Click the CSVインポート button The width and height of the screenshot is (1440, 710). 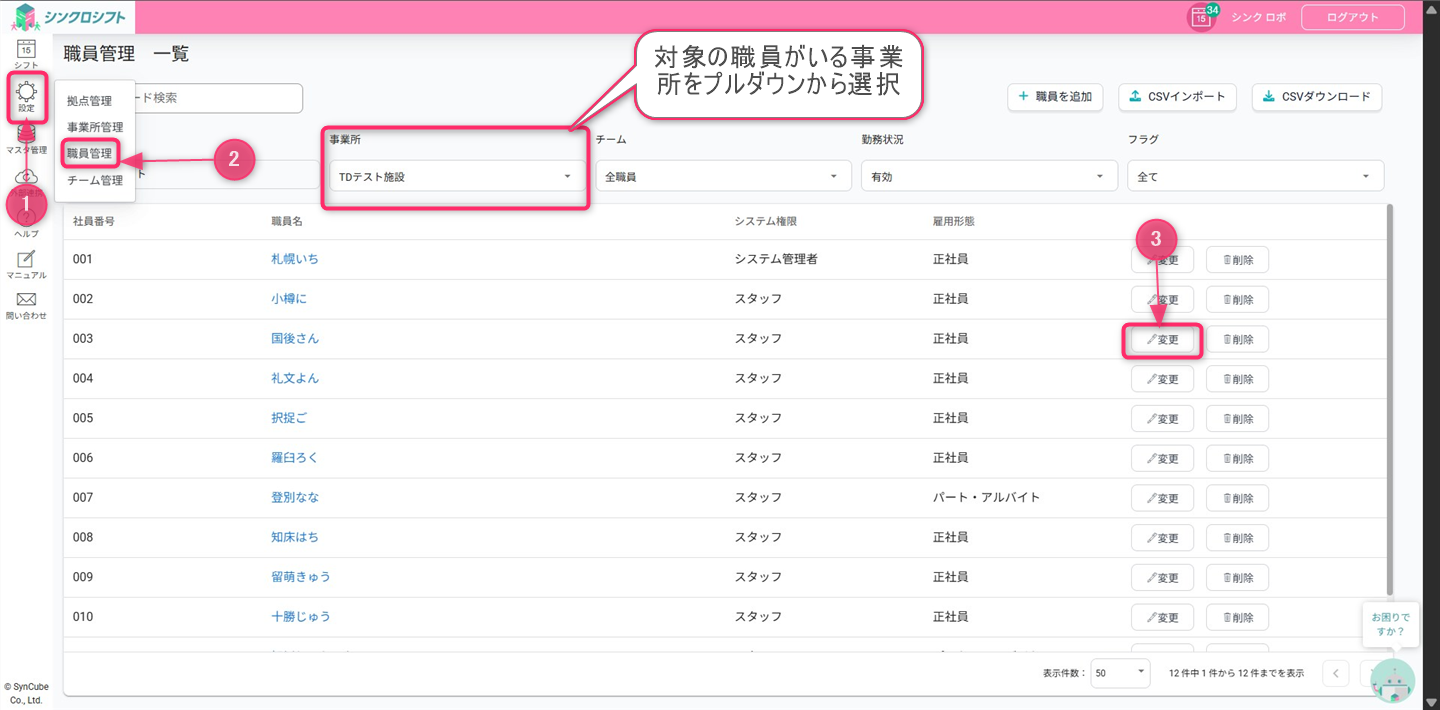1178,97
